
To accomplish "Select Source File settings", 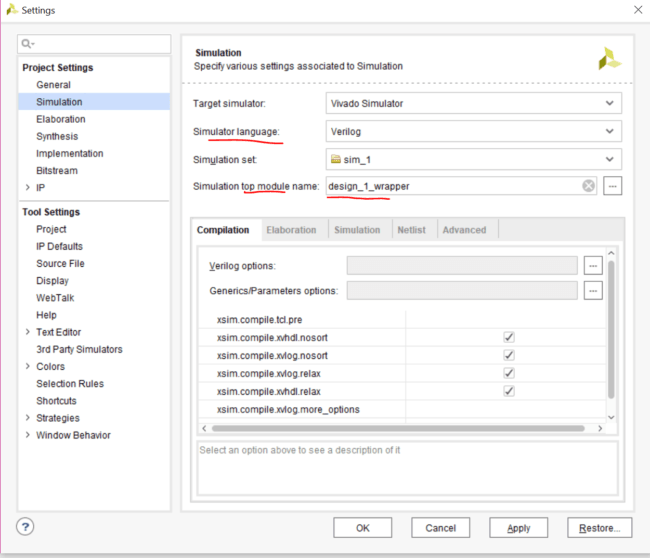I will 61,263.
